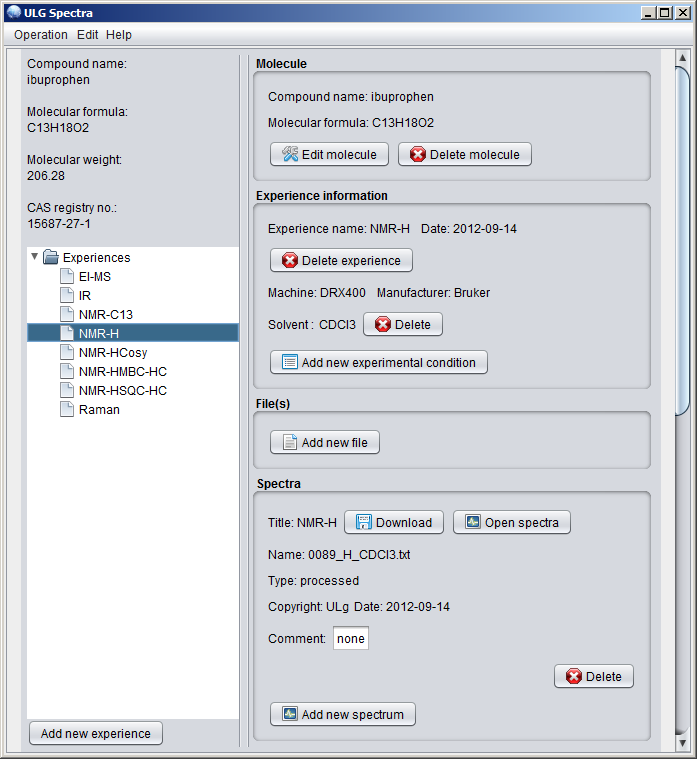Open the Help menu

click(119, 35)
